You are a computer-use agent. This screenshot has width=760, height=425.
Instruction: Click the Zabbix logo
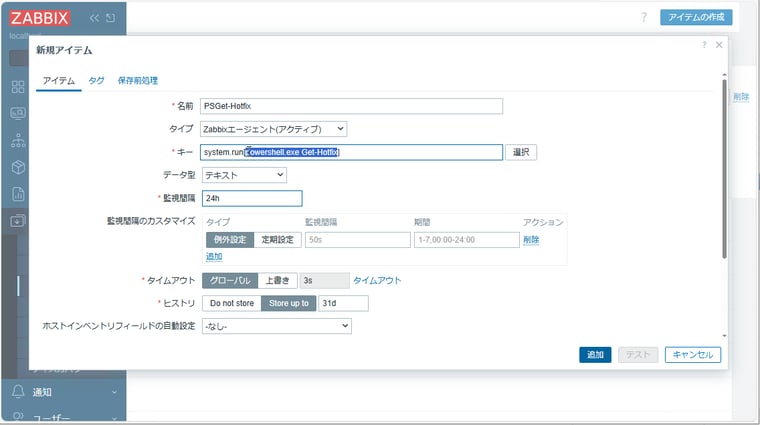(x=40, y=18)
